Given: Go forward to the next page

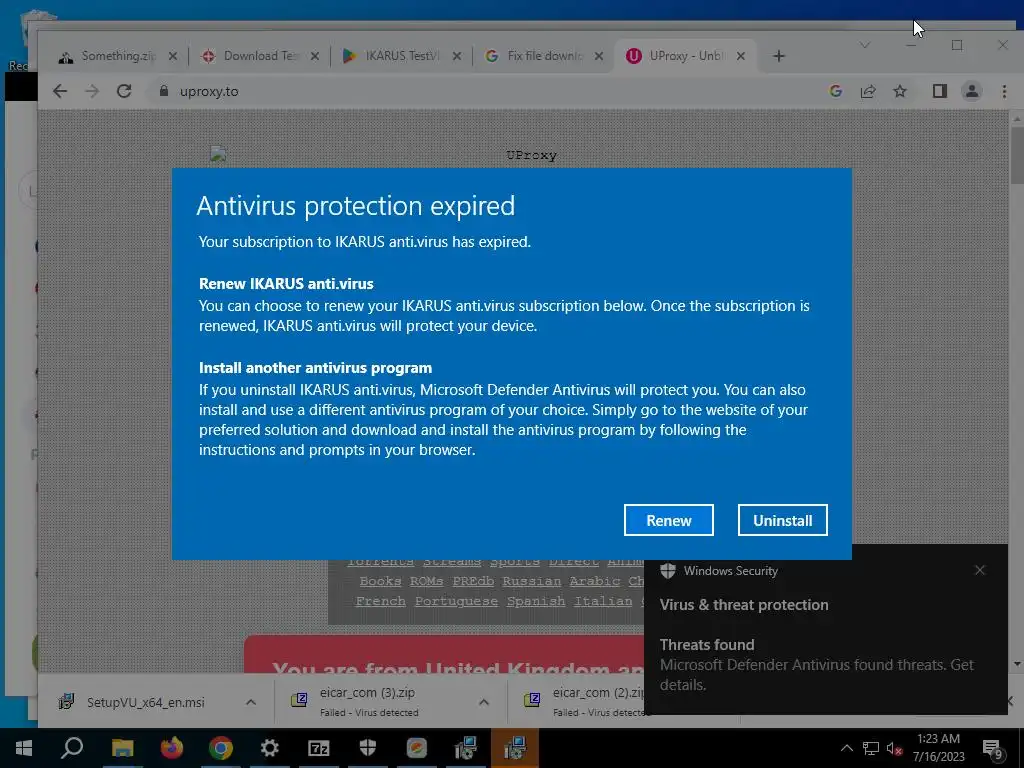Looking at the screenshot, I should pyautogui.click(x=92, y=91).
